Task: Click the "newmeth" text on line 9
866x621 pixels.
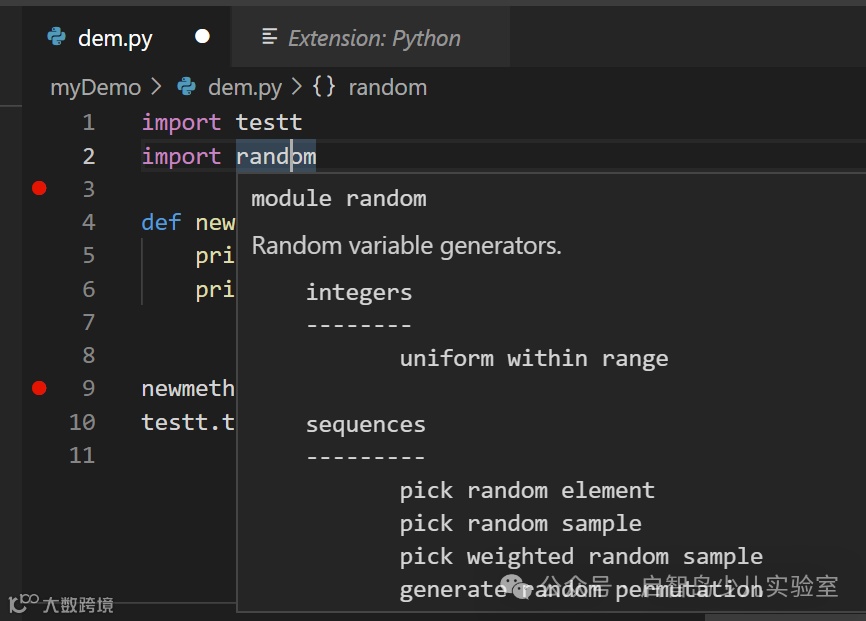Action: coord(187,388)
